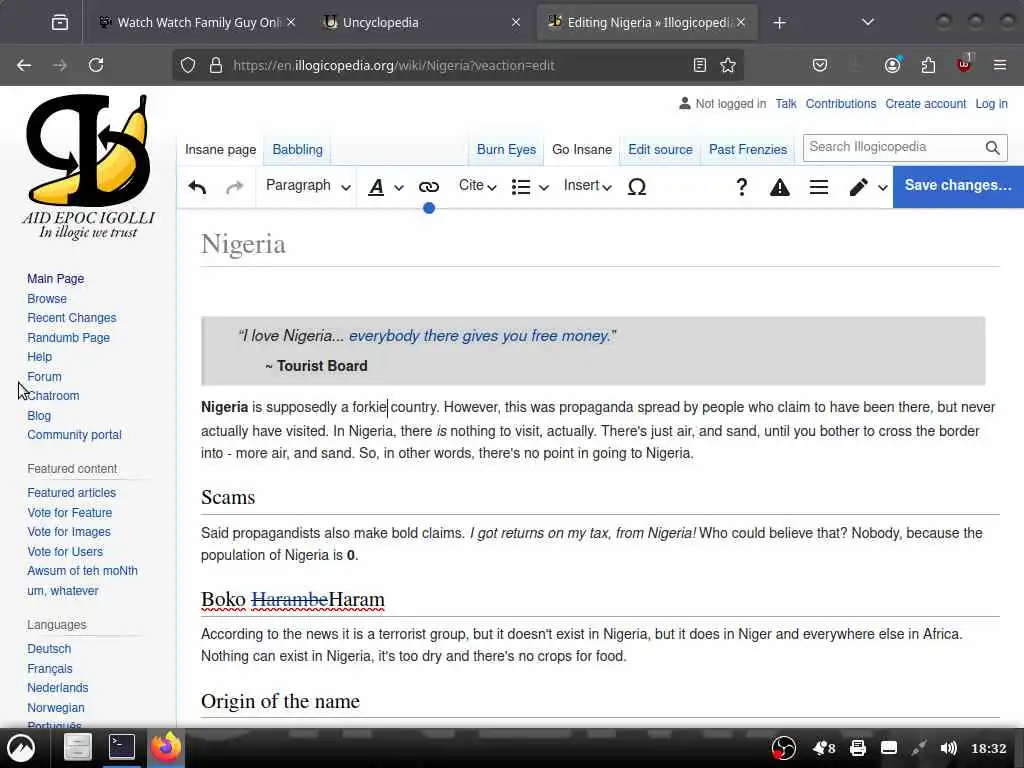Open Firefox application hamburger menu
This screenshot has height=768, width=1024.
[x=1000, y=65]
